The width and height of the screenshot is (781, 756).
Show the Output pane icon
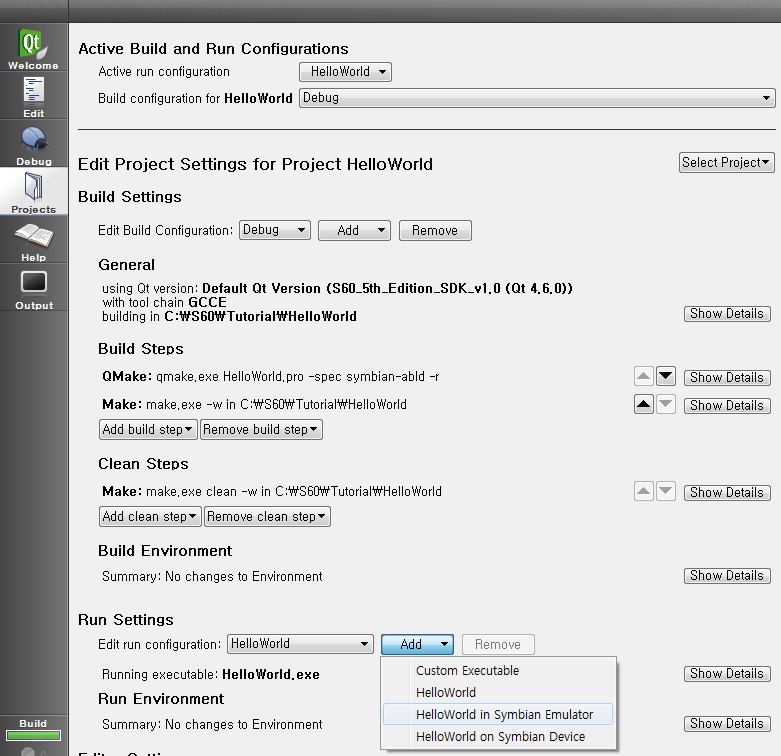[33, 287]
